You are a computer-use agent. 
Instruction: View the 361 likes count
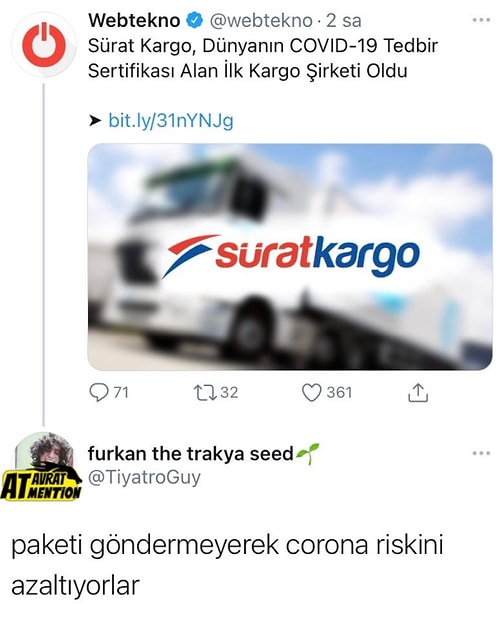pos(339,392)
